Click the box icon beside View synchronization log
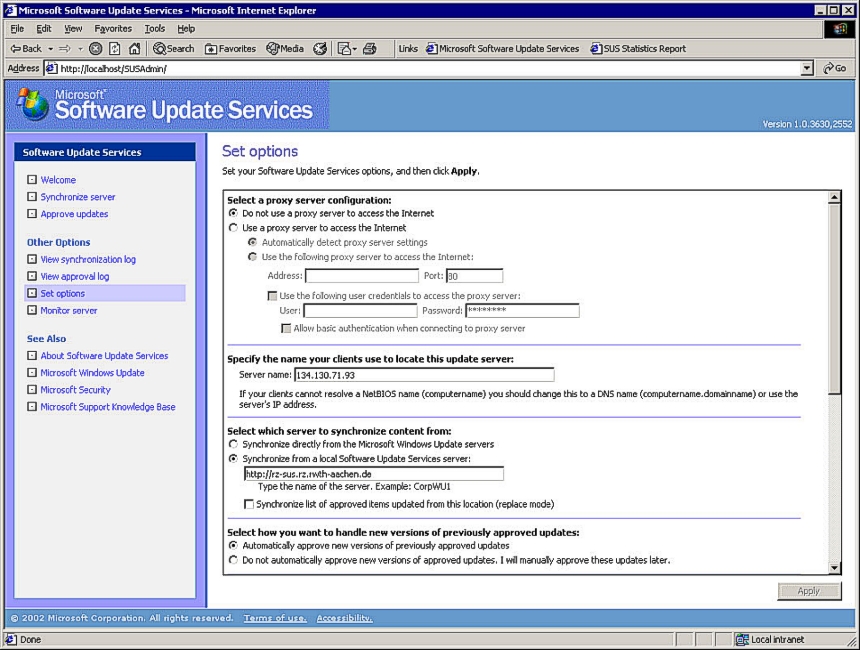 (x=32, y=259)
